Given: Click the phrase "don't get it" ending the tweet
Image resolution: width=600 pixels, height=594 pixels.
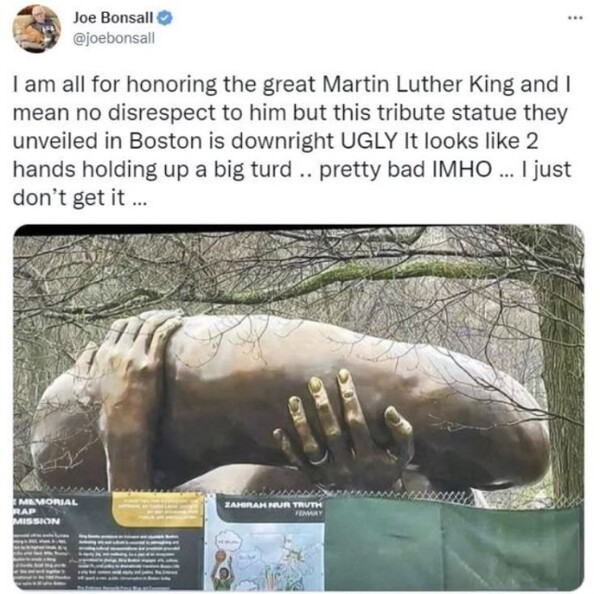Looking at the screenshot, I should point(69,197).
